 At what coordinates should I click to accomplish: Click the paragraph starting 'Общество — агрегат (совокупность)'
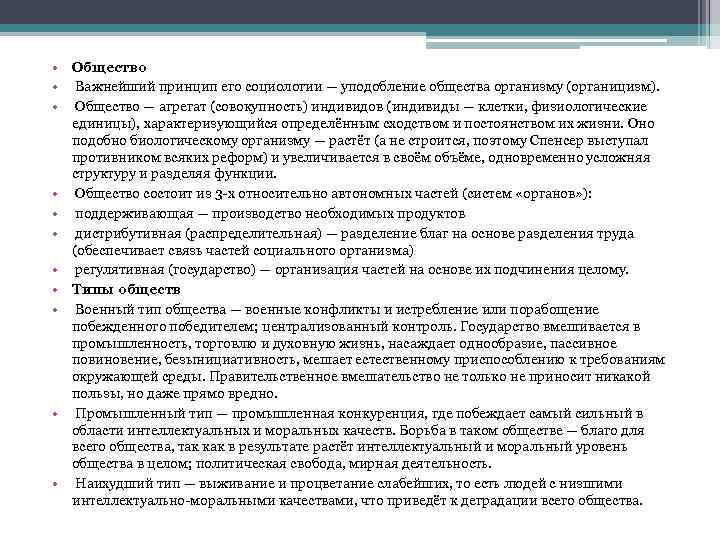[363, 140]
